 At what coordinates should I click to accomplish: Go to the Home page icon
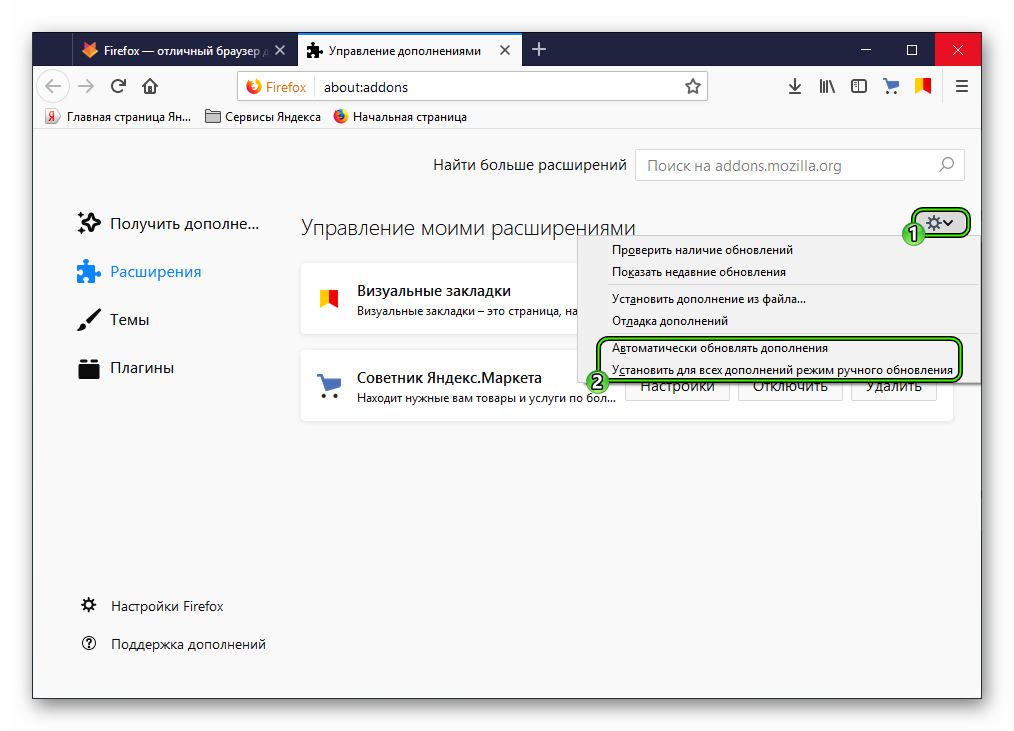click(x=150, y=86)
